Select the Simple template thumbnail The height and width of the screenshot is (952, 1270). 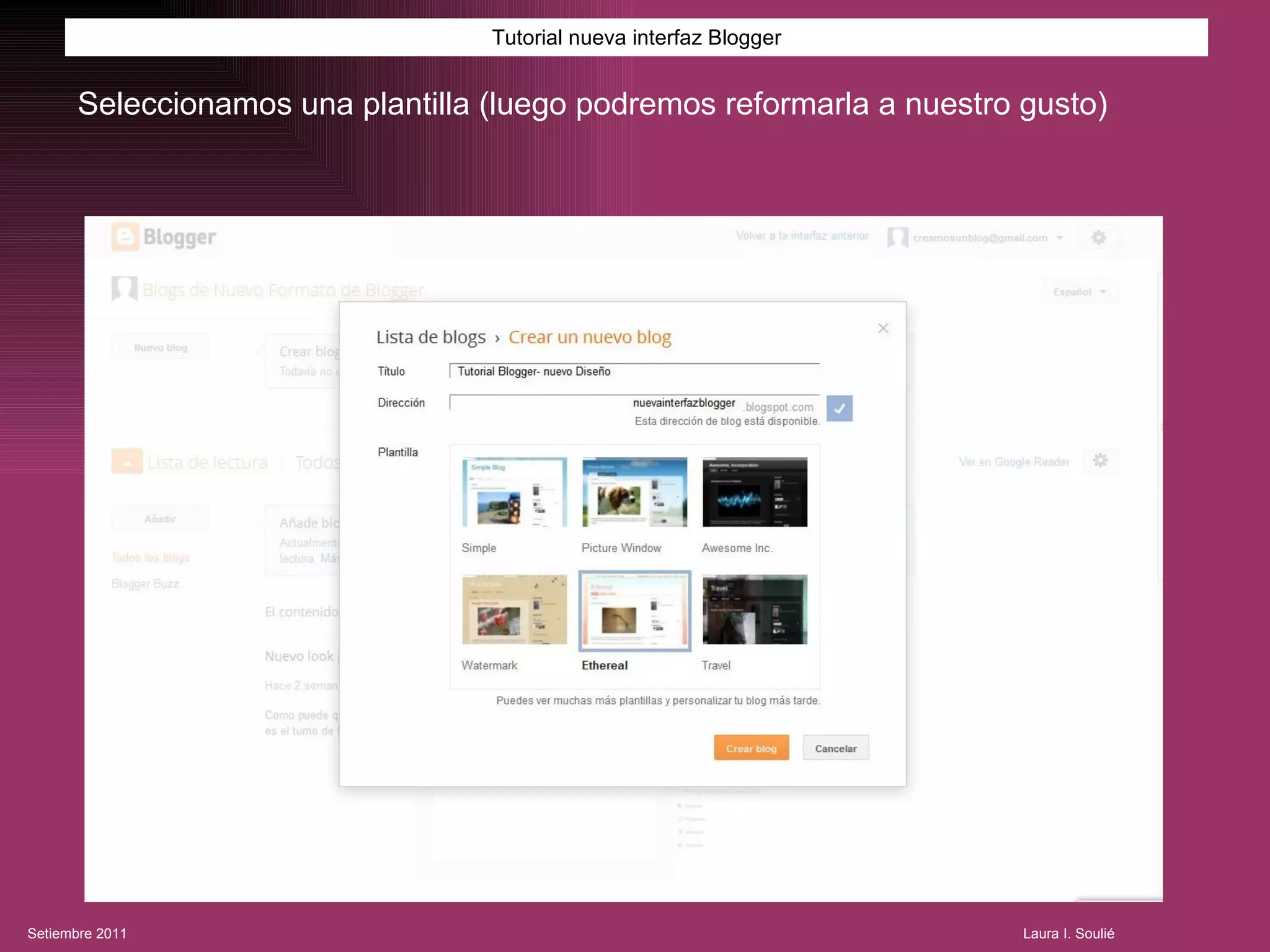[x=514, y=492]
